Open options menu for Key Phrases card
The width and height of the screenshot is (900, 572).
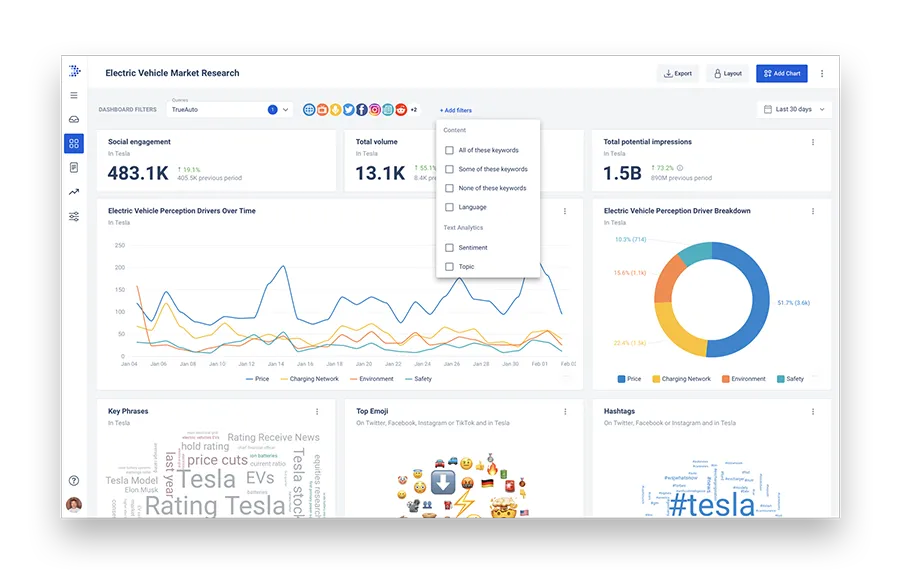click(x=317, y=412)
